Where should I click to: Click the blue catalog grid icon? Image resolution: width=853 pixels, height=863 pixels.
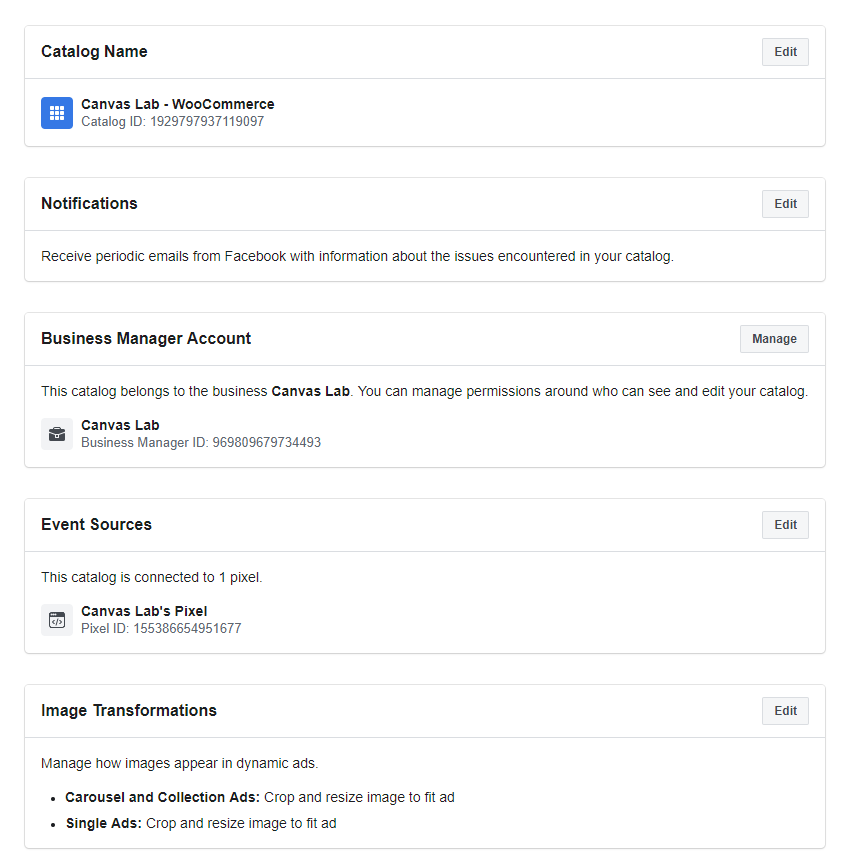[x=57, y=113]
